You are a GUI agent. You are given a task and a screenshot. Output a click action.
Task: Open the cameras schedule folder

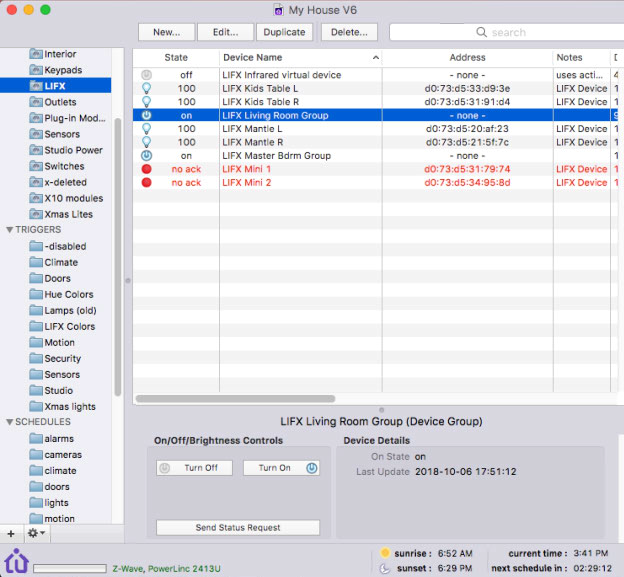(56, 454)
